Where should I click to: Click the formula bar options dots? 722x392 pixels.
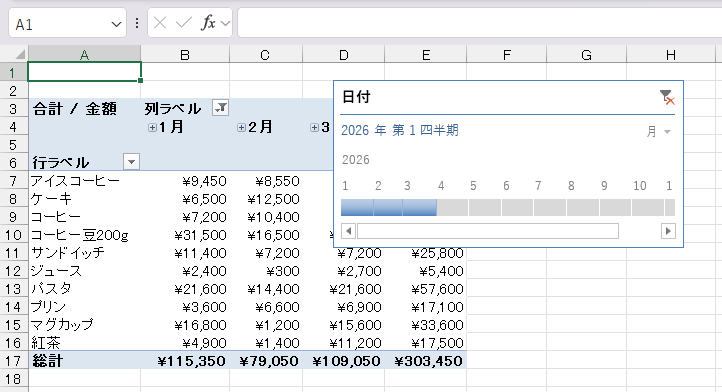(x=137, y=23)
